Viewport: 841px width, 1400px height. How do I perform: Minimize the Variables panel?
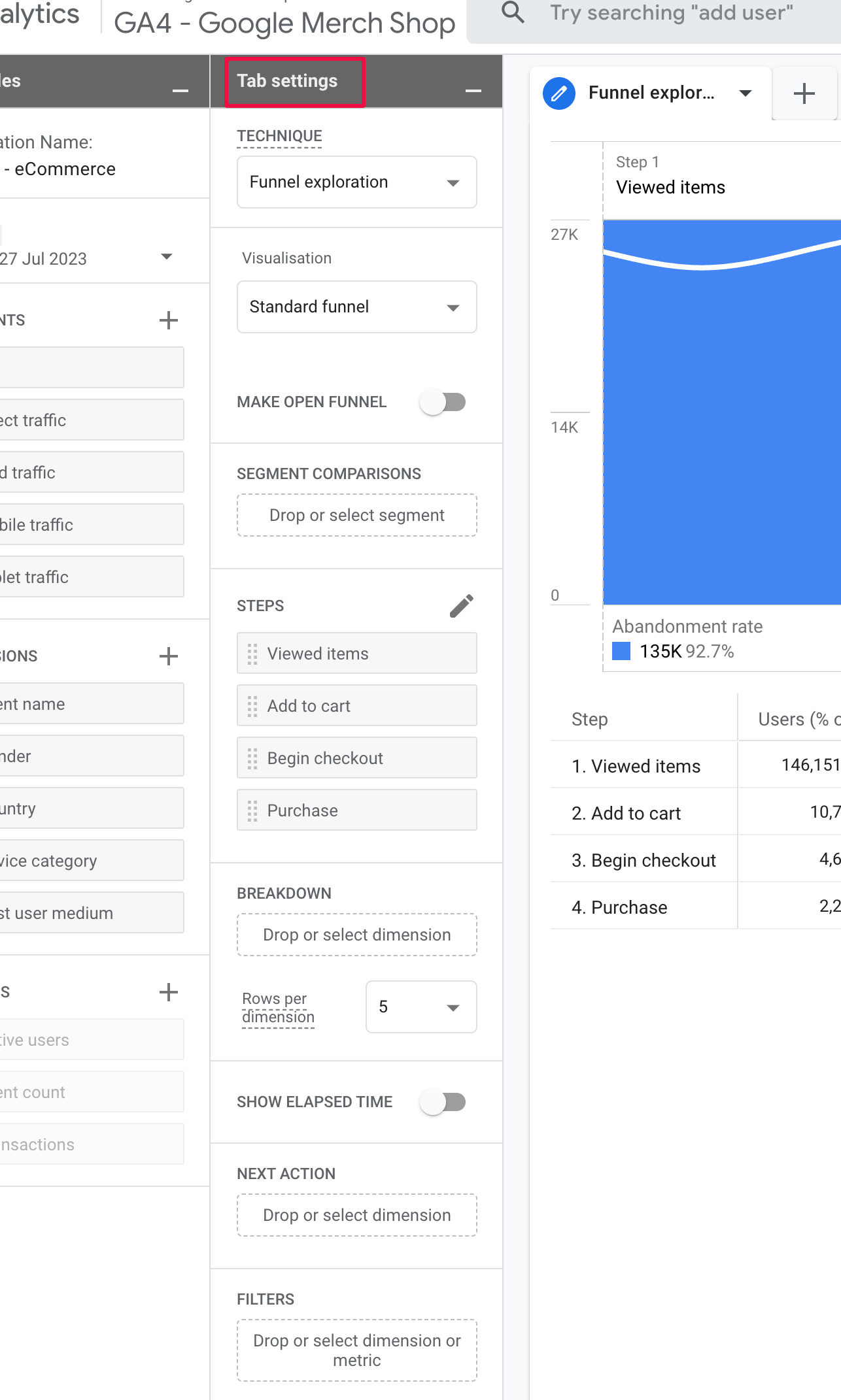(180, 90)
